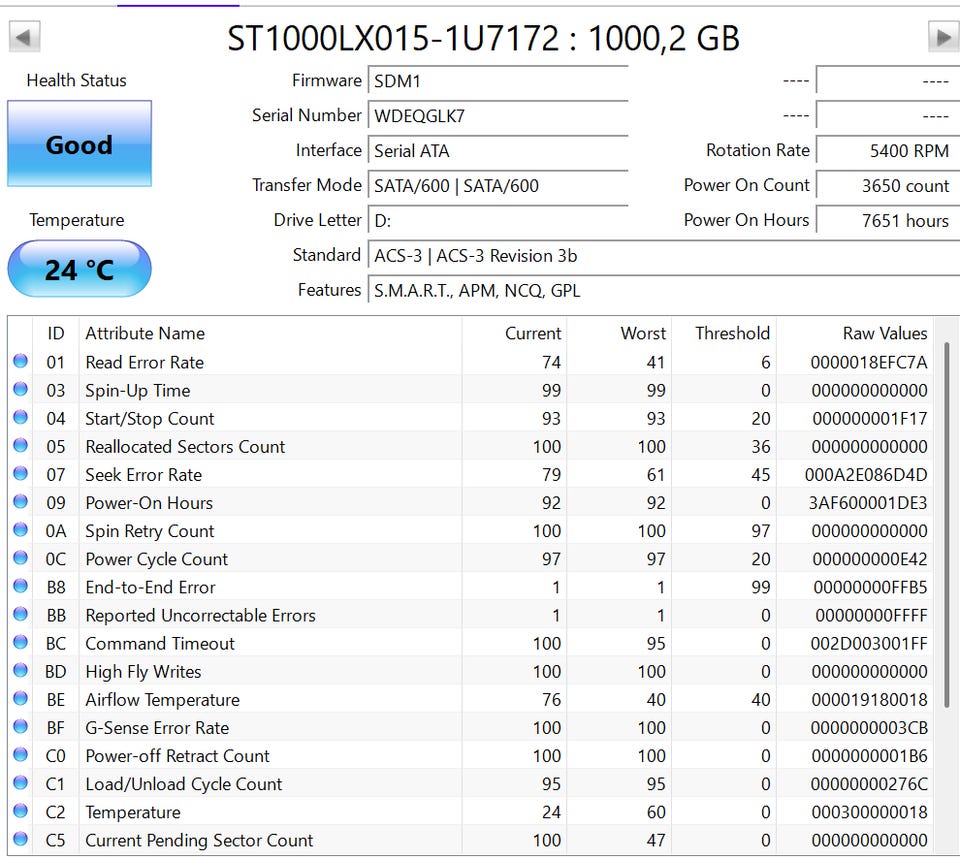This screenshot has width=960, height=859.
Task: Click the Drive Letter field D:
Action: point(498,220)
